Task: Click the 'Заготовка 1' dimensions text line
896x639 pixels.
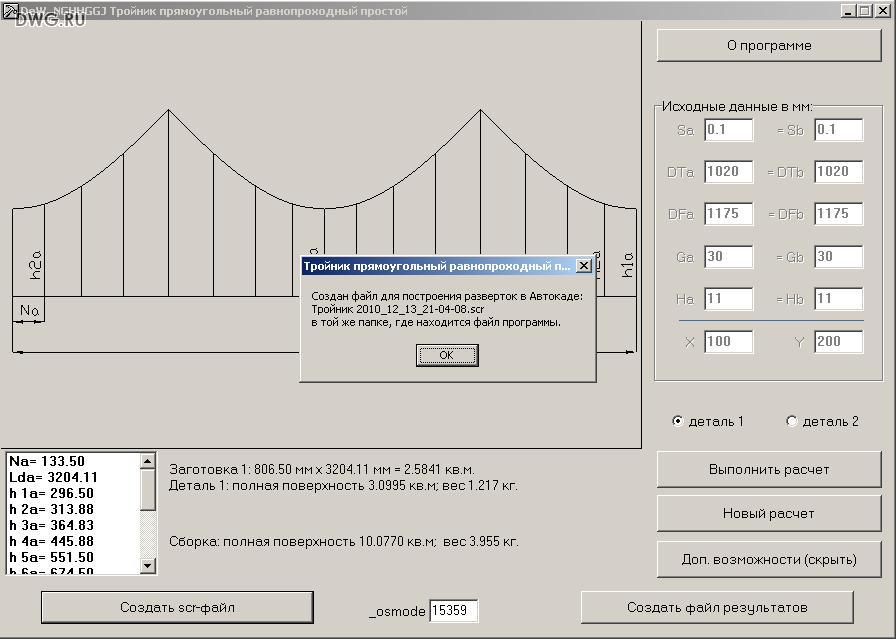Action: click(322, 469)
